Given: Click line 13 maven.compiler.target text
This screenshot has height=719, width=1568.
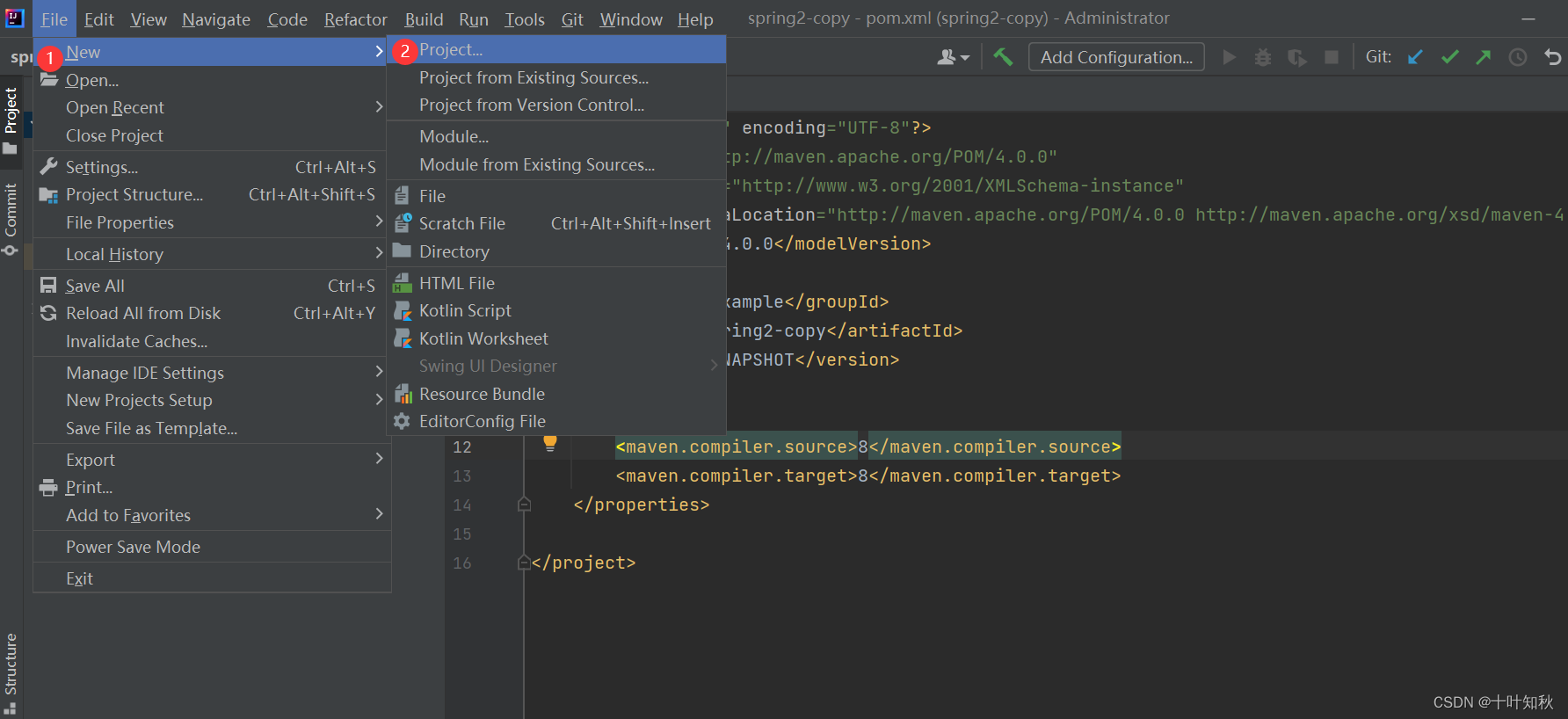Looking at the screenshot, I should 868,476.
